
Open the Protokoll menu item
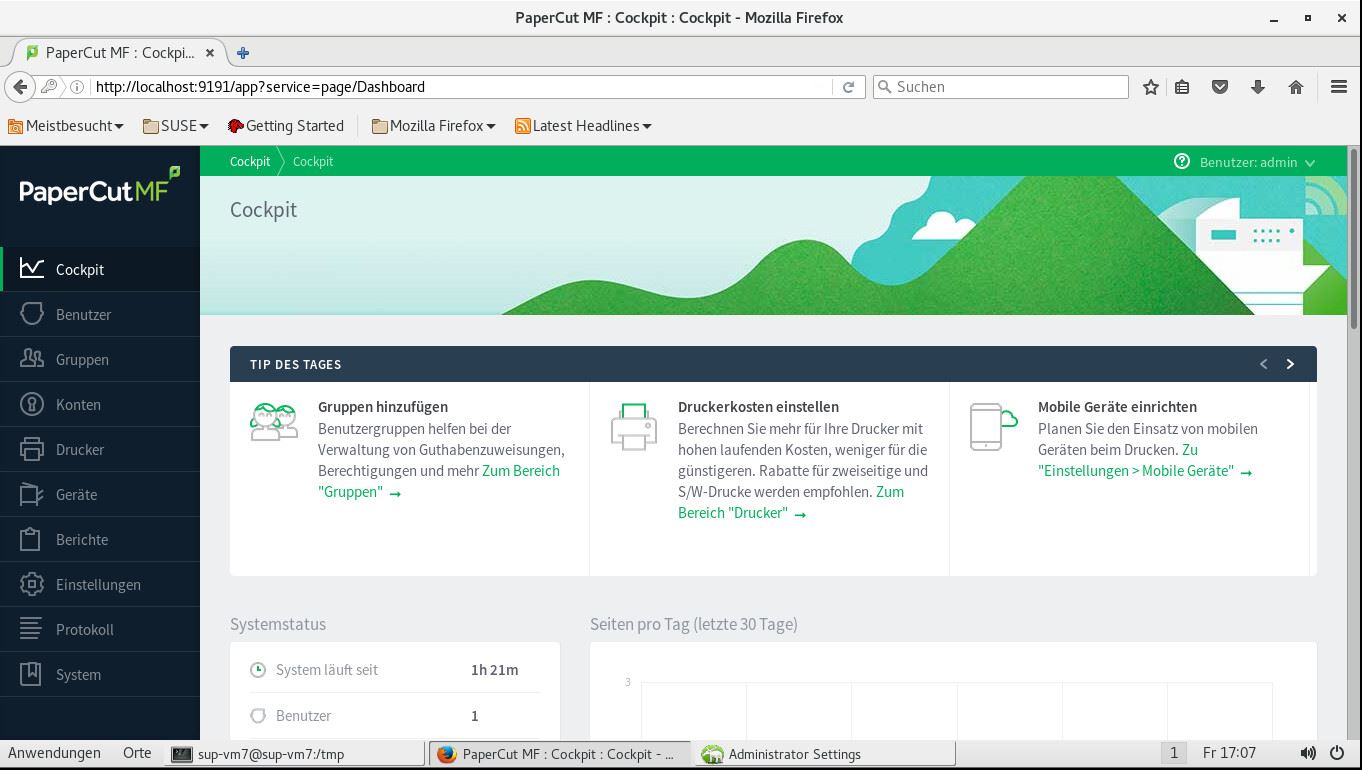(x=84, y=630)
